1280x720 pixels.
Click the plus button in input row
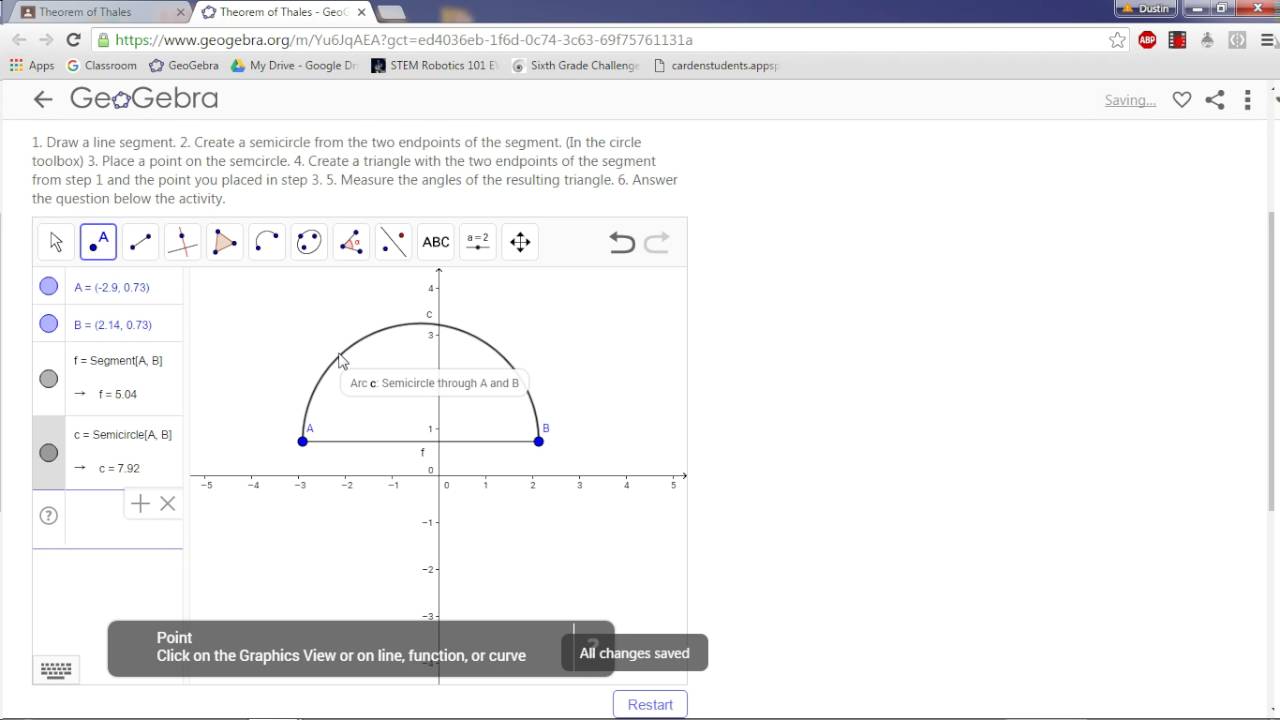pos(140,504)
